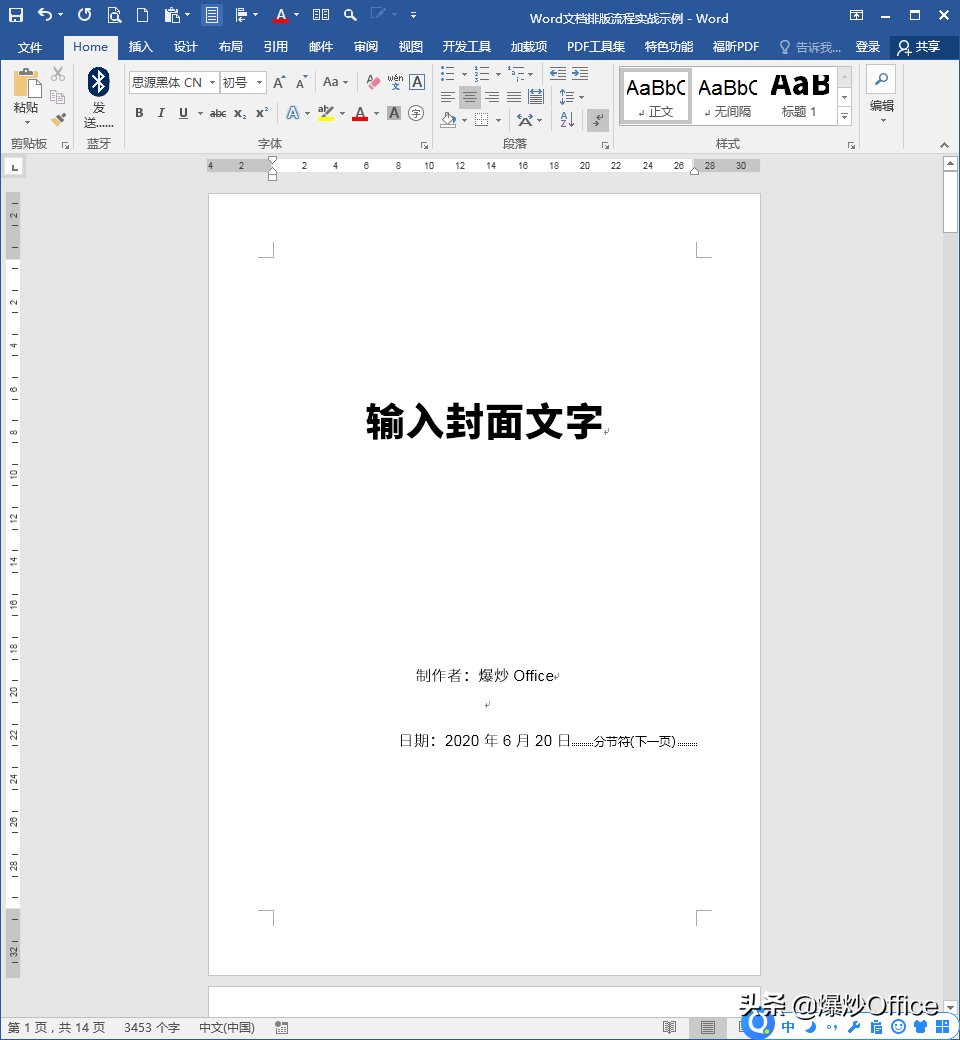Increase font size with grow font icon

tap(279, 82)
